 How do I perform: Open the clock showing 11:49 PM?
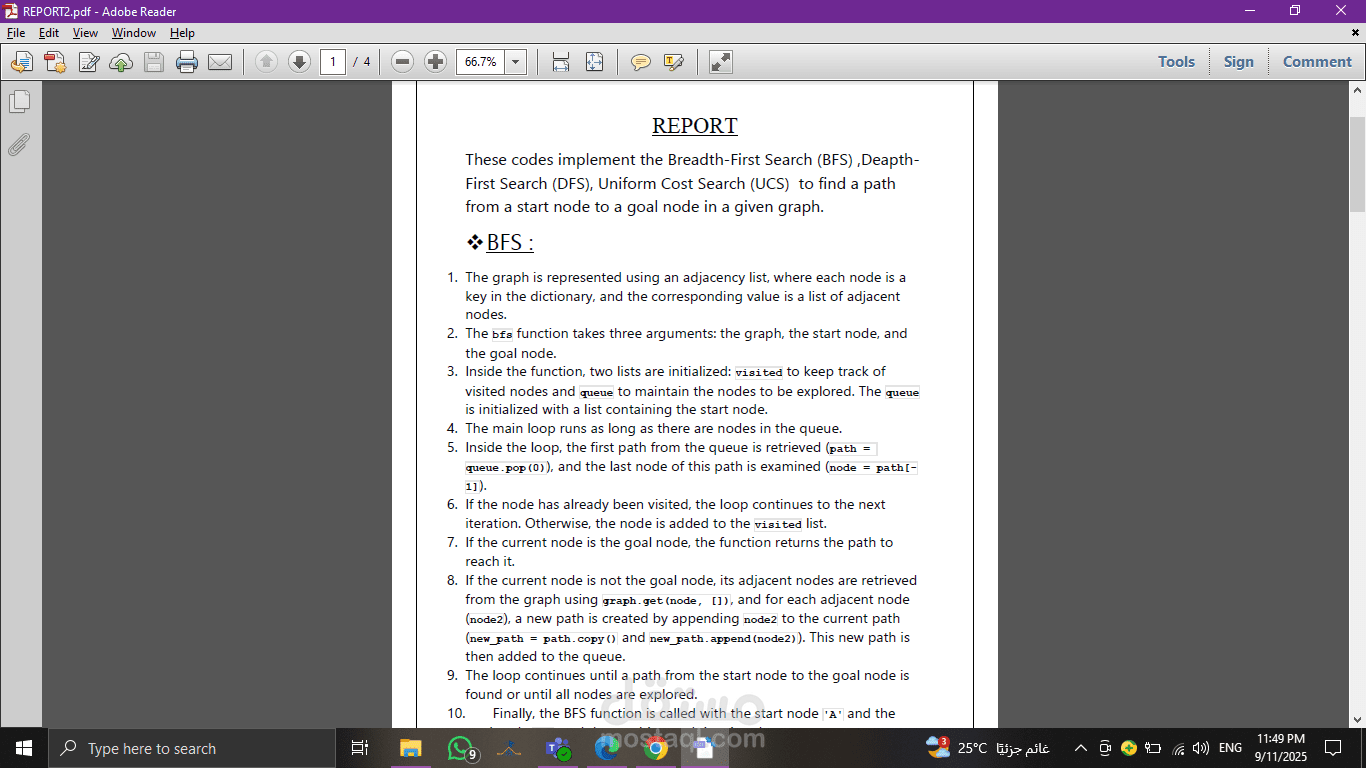1281,748
